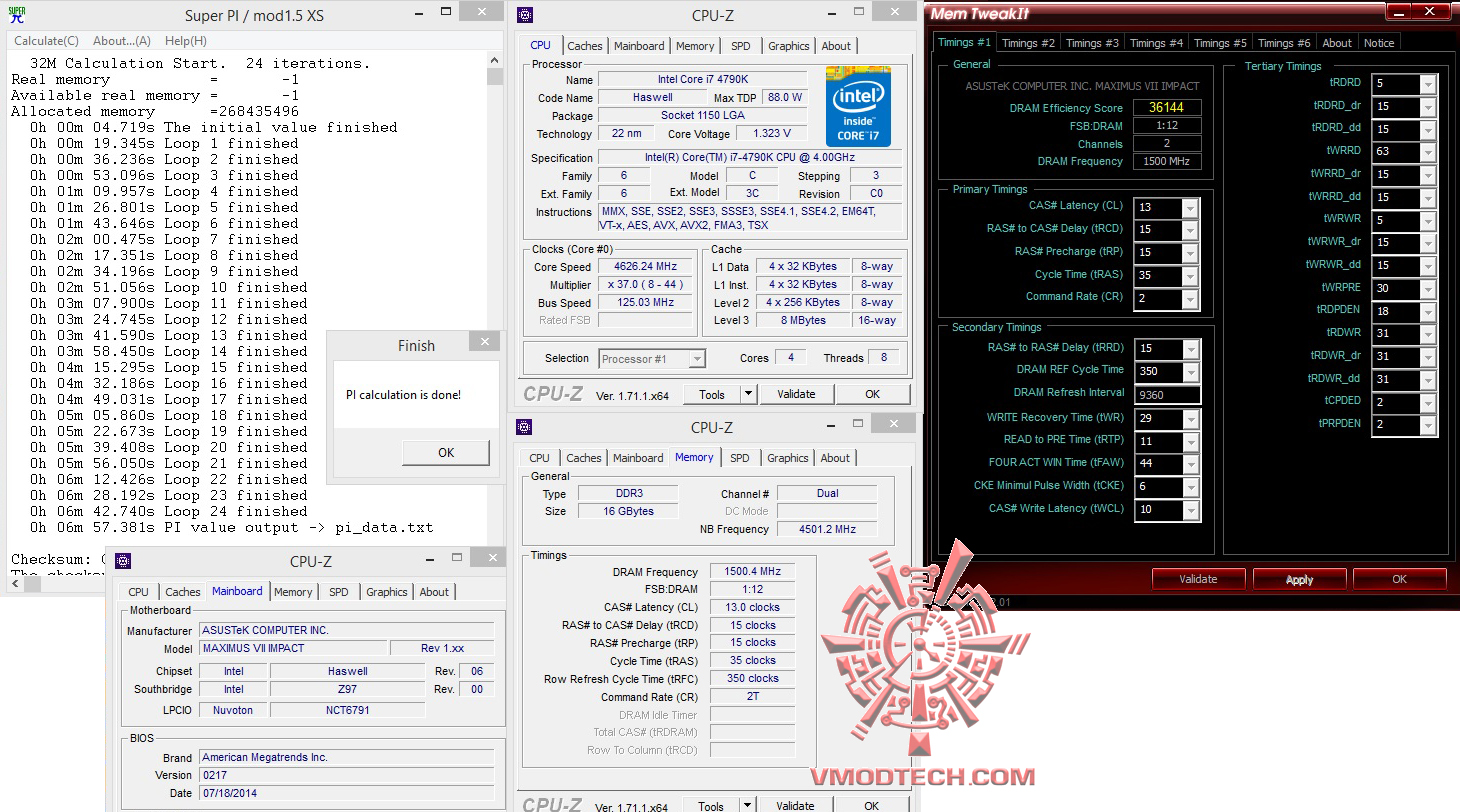Viewport: 1460px width, 812px height.
Task: Click Tools button in CPU-Z processor window
Action: tap(712, 394)
